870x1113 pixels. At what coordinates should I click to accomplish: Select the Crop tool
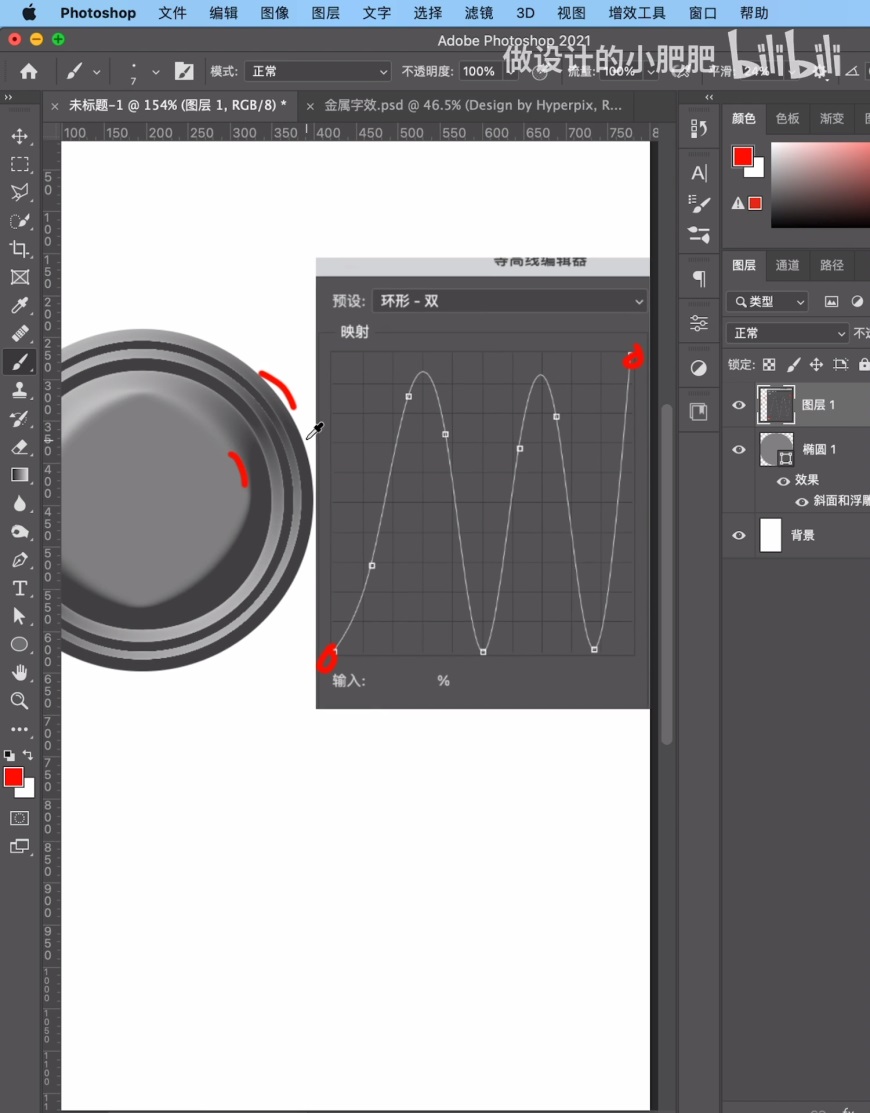click(19, 249)
